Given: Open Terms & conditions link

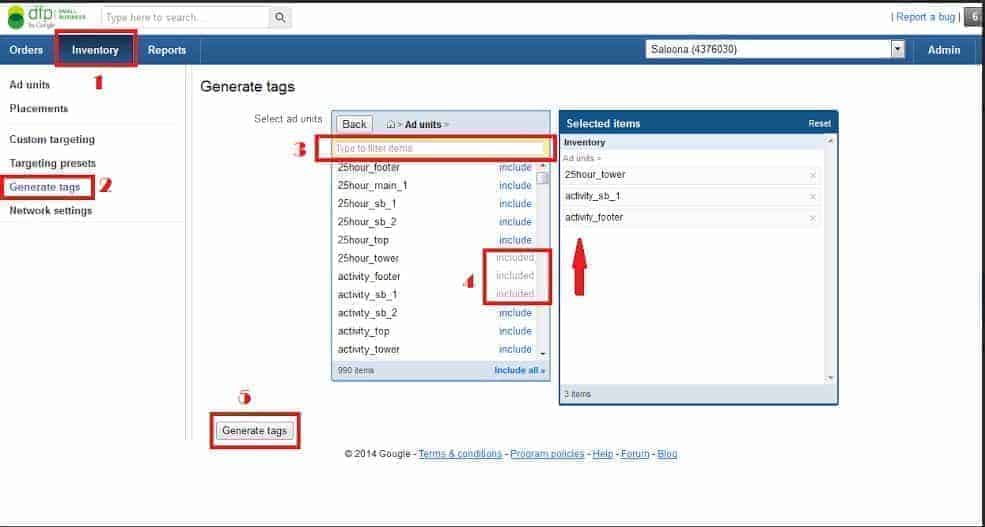Looking at the screenshot, I should (460, 454).
